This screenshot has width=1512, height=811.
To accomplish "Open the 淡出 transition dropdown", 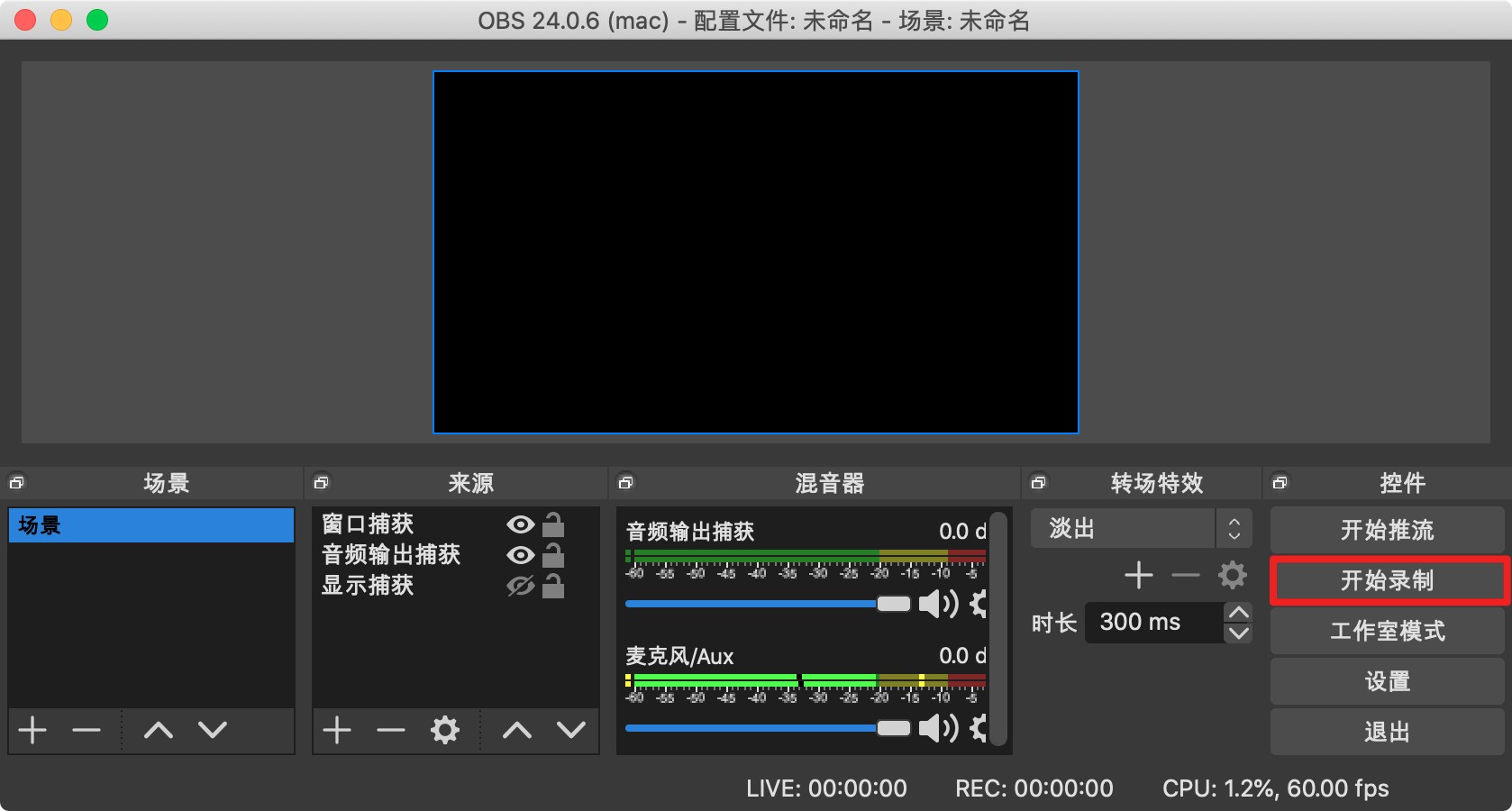I will coord(1141,529).
